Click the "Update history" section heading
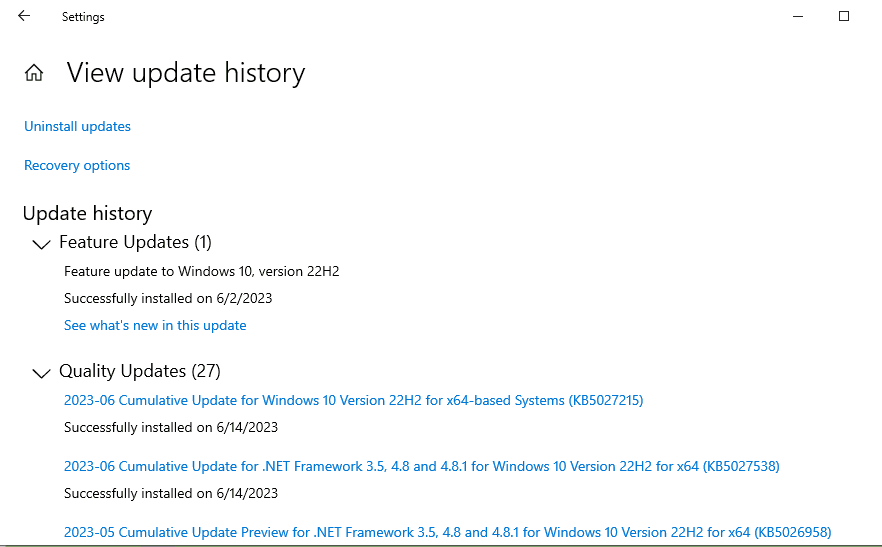882x547 pixels. point(87,213)
